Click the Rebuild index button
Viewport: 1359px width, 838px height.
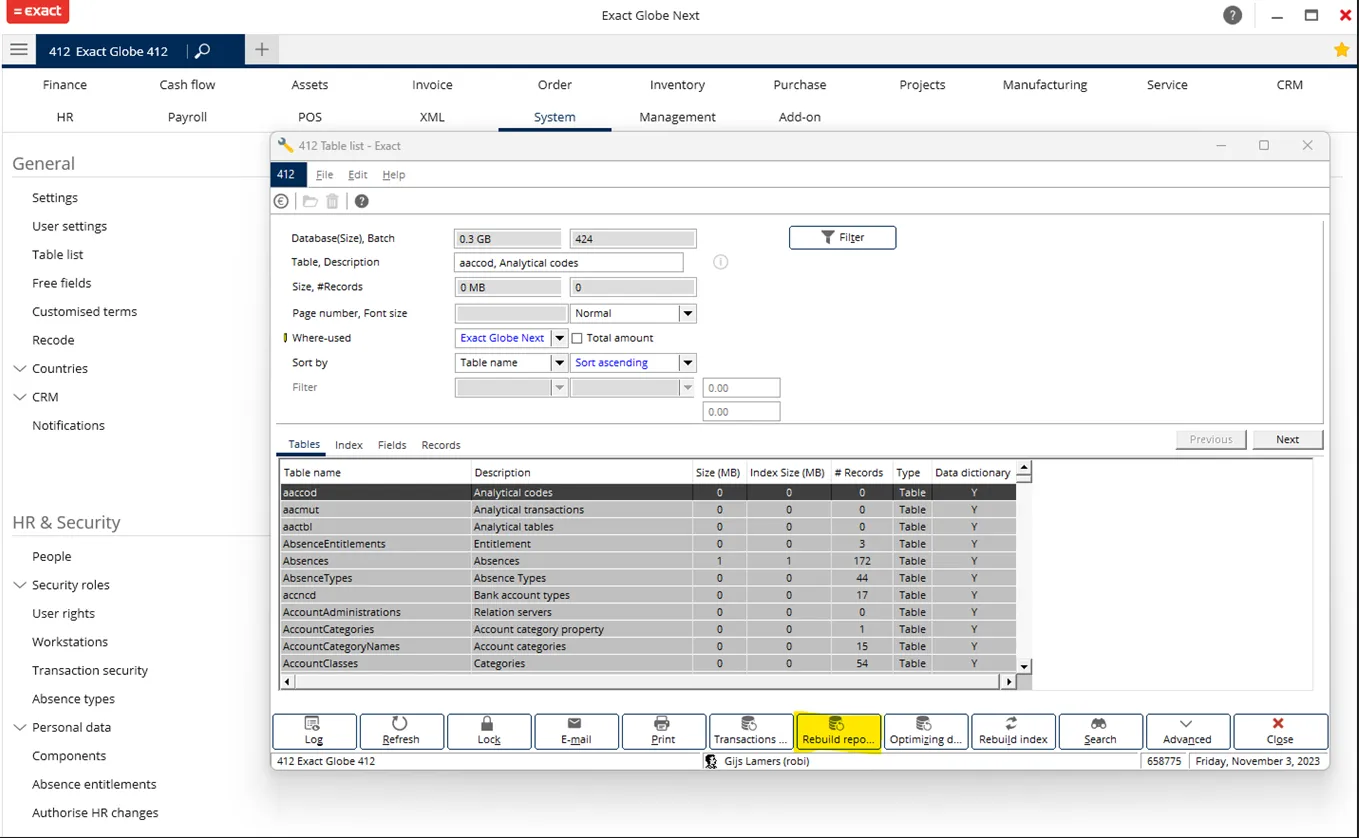(1012, 731)
